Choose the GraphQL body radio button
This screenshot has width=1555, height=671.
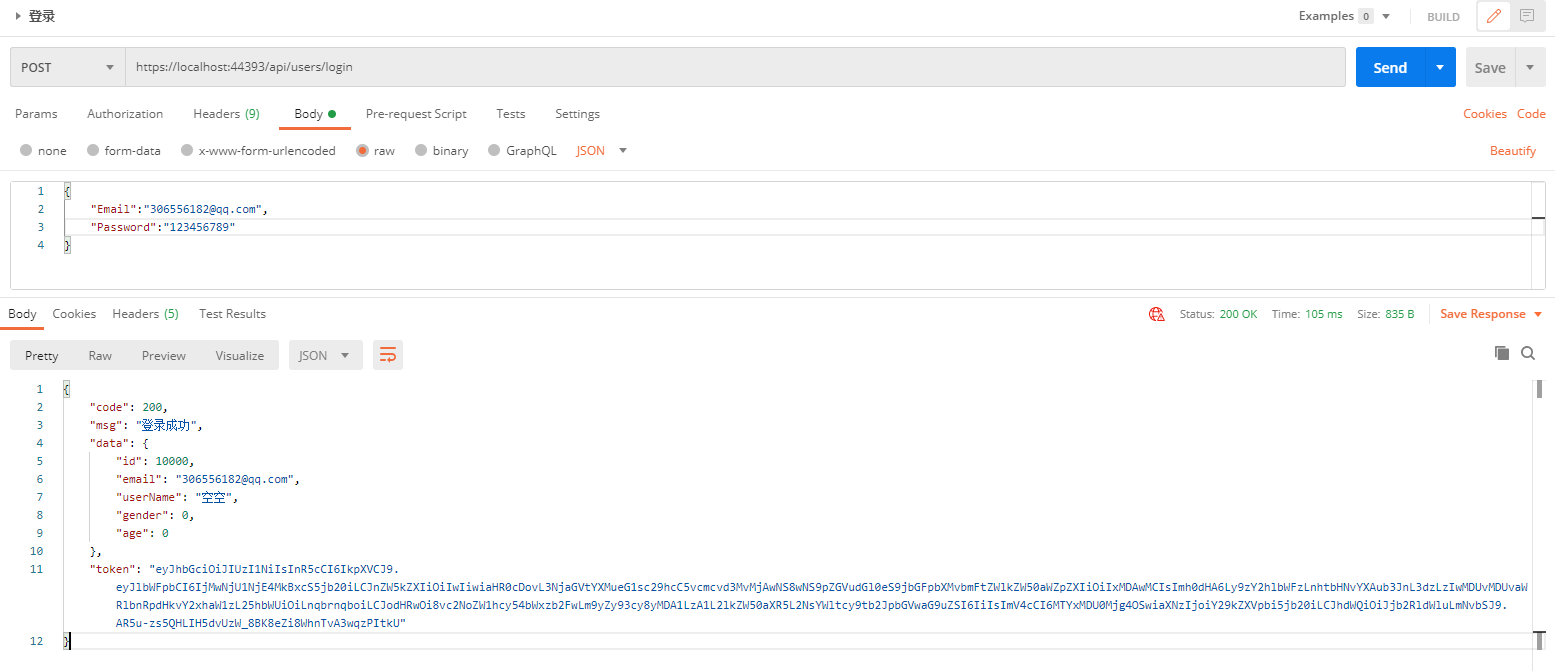pyautogui.click(x=494, y=151)
